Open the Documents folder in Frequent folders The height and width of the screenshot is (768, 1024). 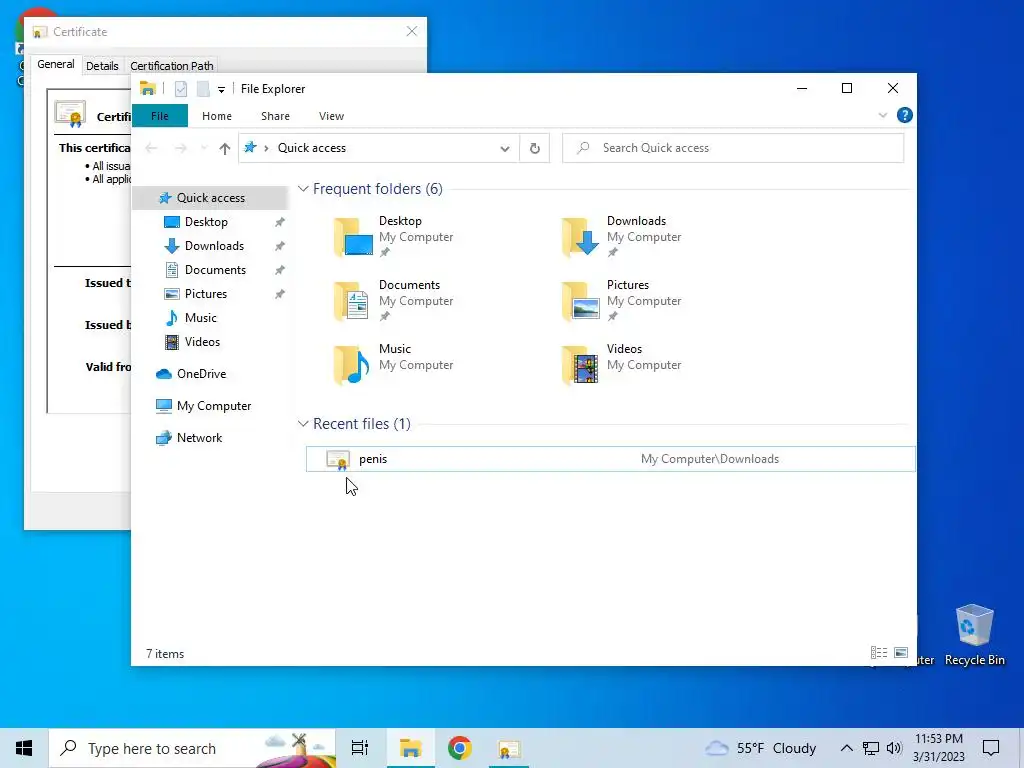[x=393, y=300]
